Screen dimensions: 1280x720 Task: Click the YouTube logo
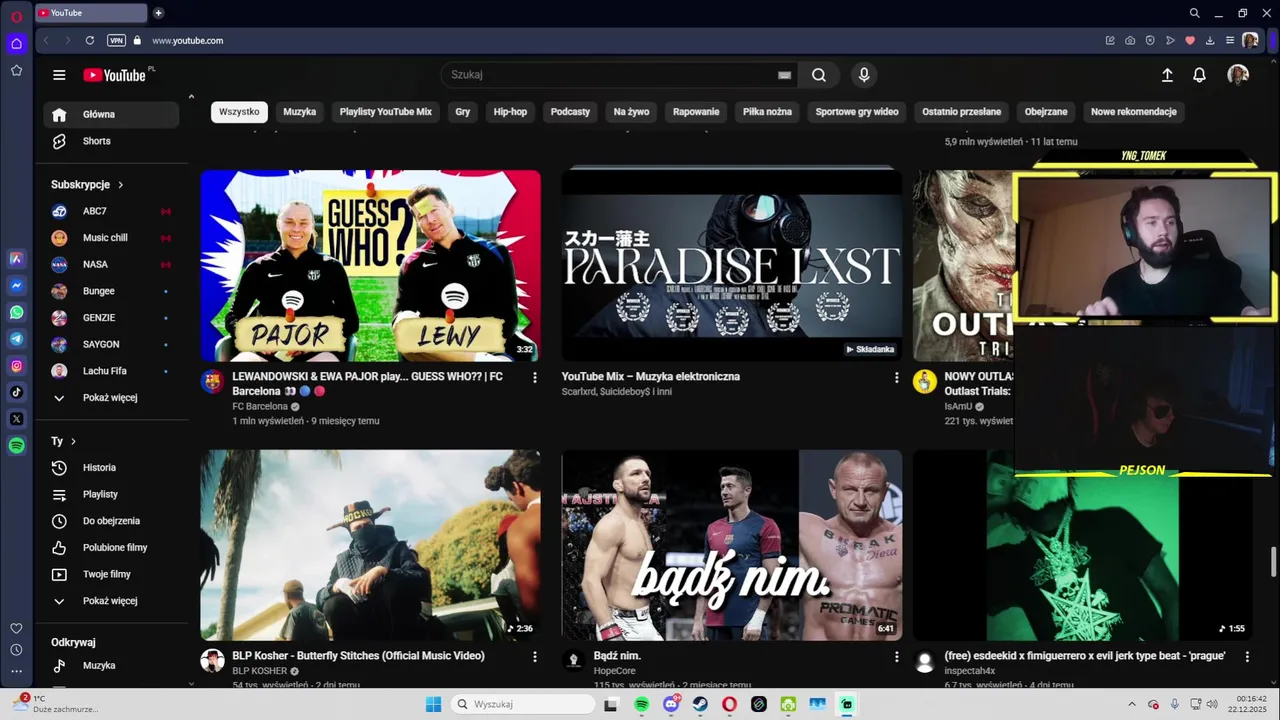click(115, 75)
